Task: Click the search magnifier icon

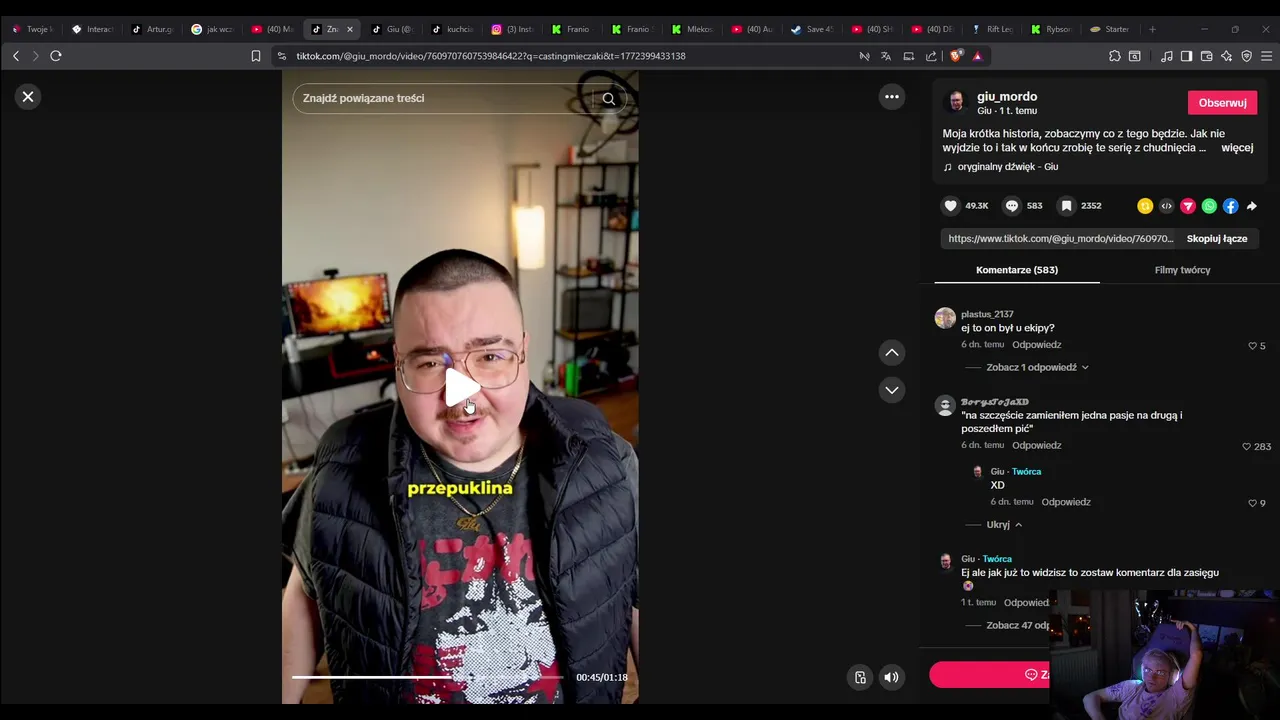Action: coord(608,98)
